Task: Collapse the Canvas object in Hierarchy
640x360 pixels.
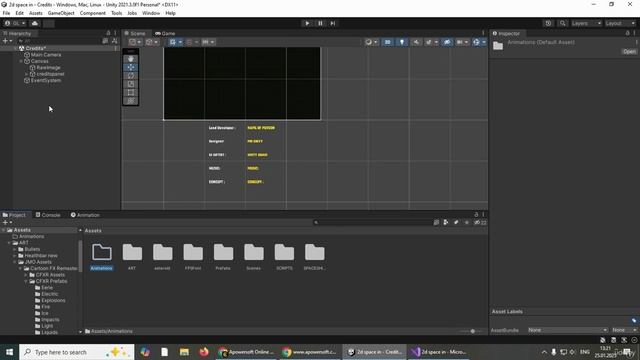Action: [21, 61]
